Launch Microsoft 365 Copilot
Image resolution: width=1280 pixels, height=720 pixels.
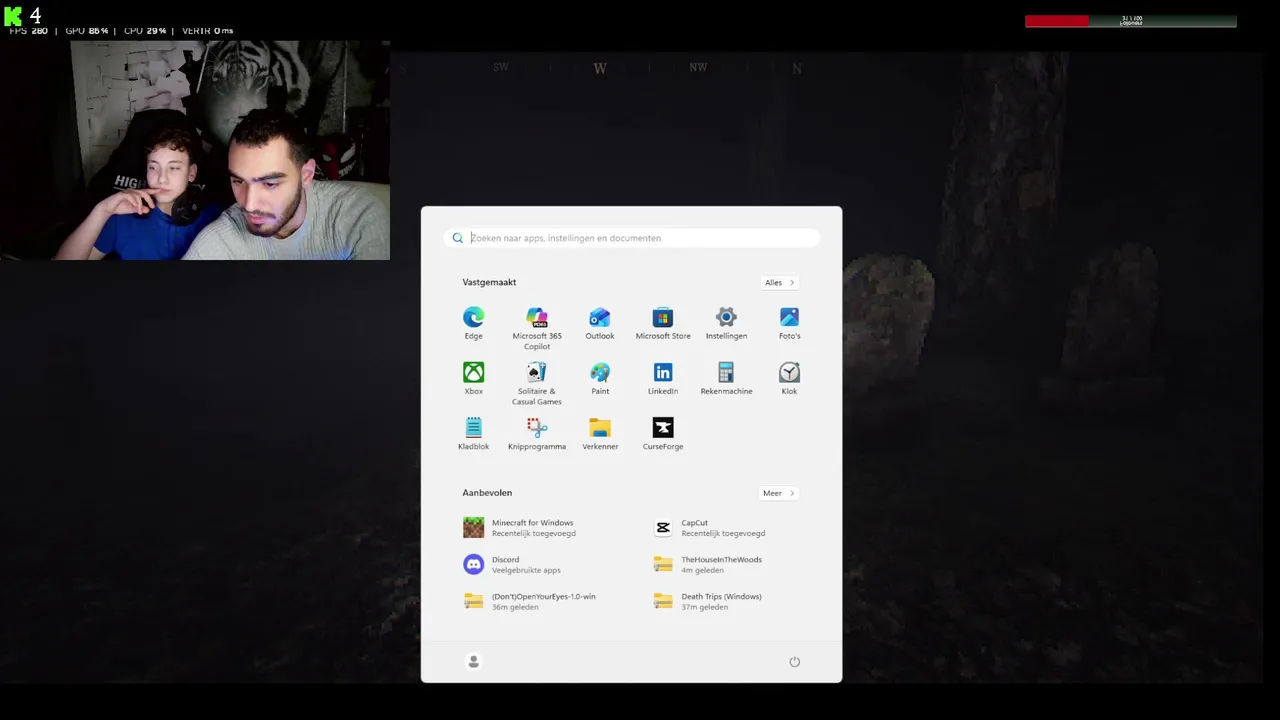click(537, 328)
